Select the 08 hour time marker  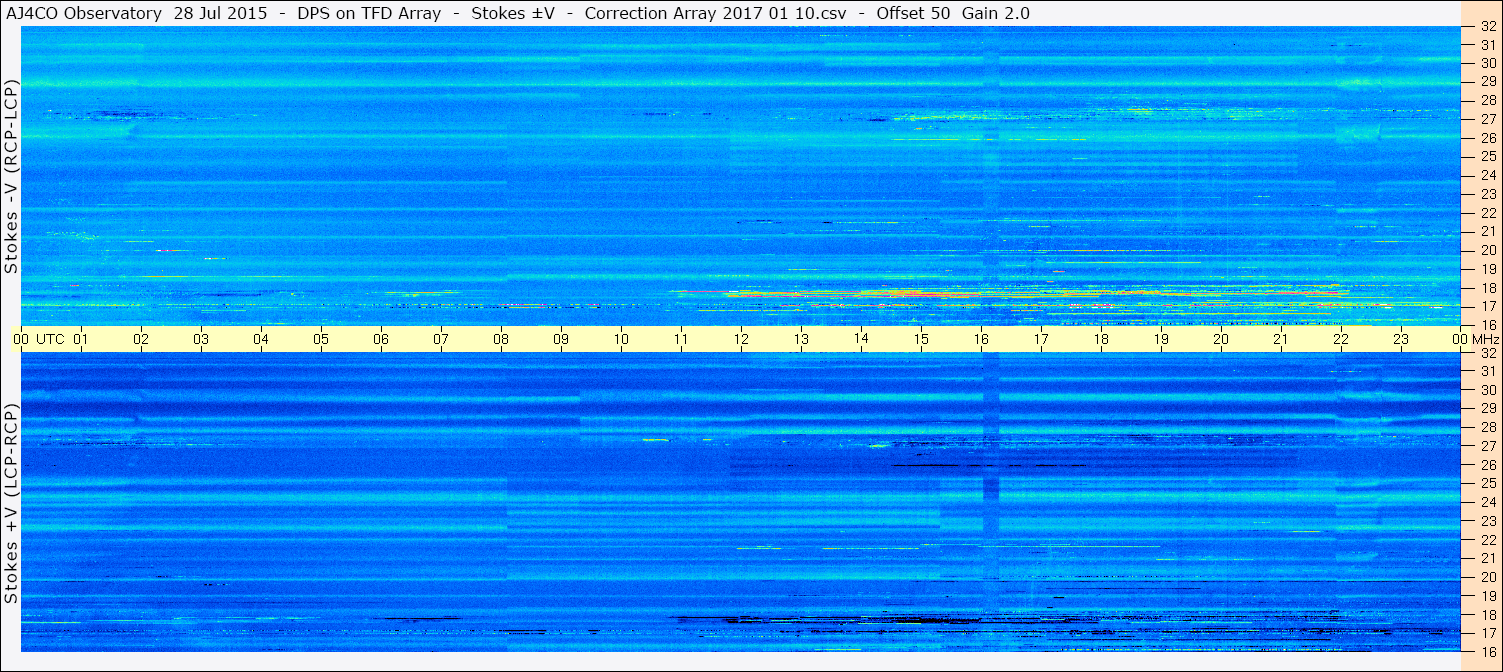501,340
